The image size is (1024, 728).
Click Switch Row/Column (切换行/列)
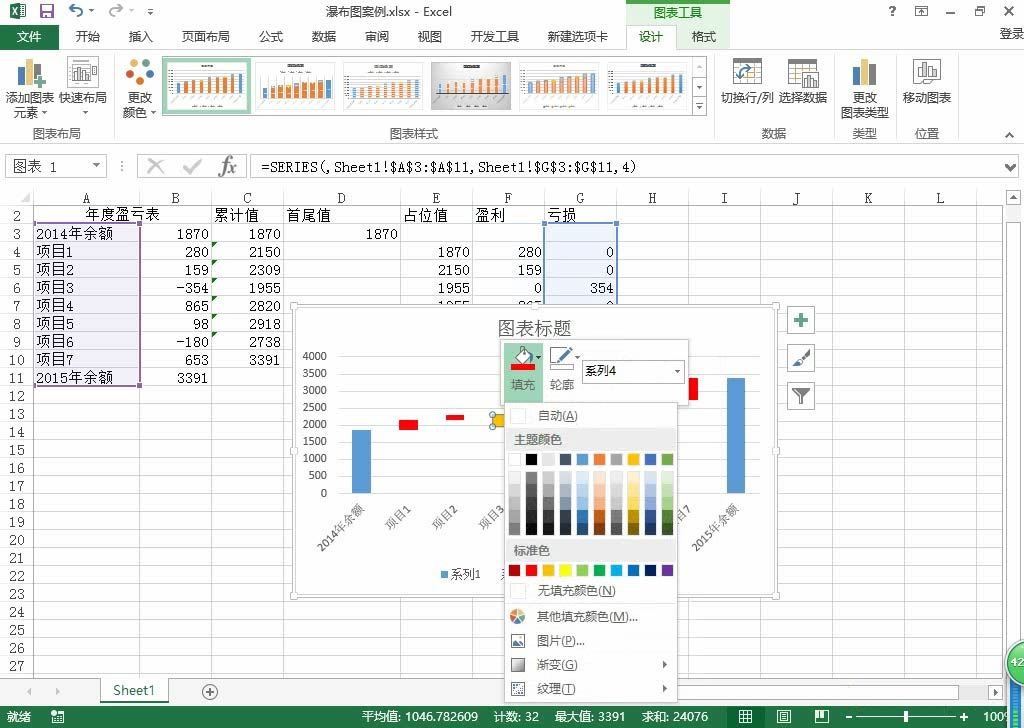point(746,82)
